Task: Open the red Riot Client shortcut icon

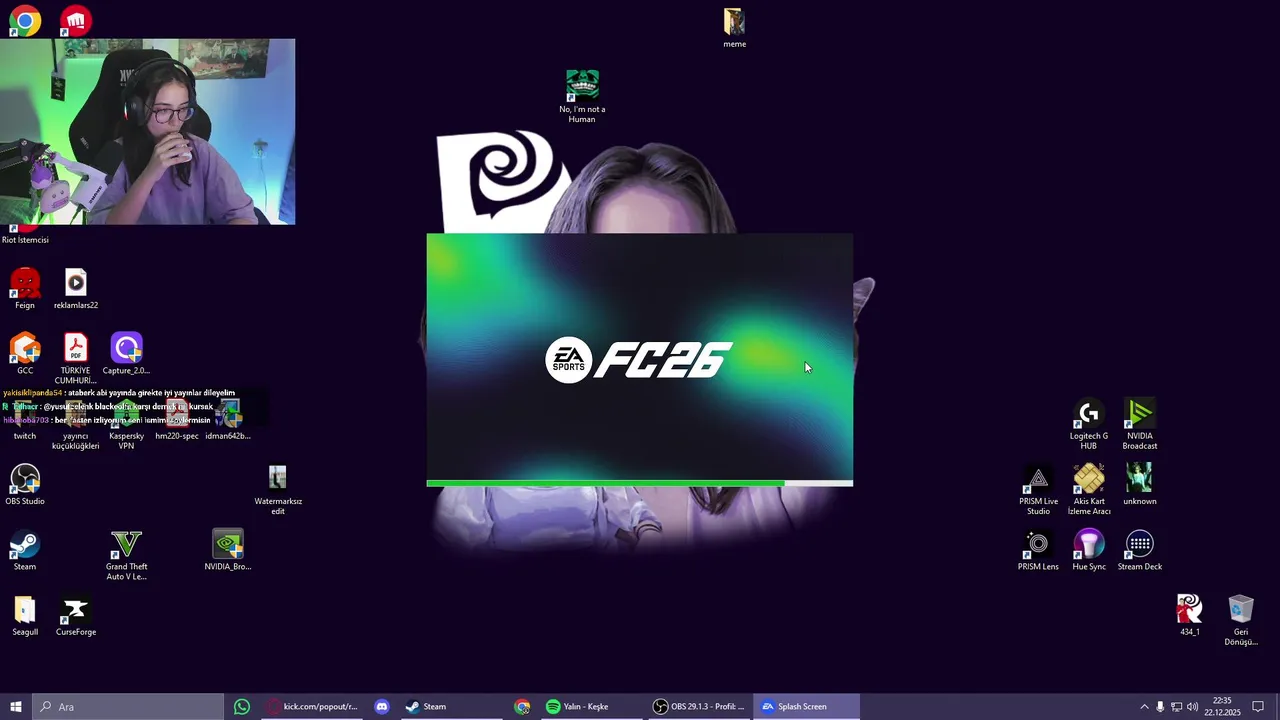Action: point(76,21)
